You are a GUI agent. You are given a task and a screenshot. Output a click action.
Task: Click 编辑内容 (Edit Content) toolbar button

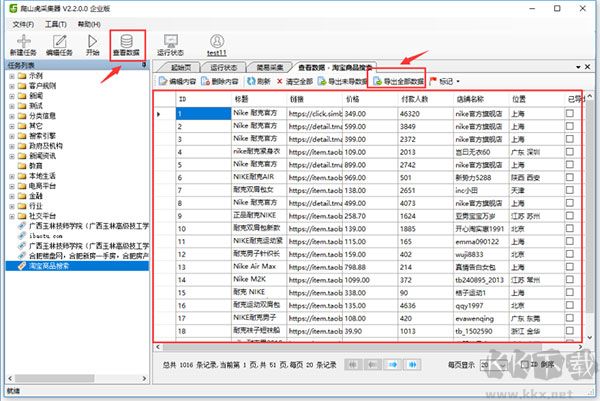click(x=177, y=81)
